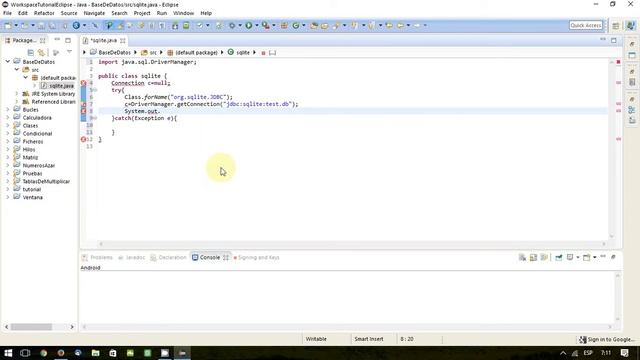The width and height of the screenshot is (640, 360).
Task: Open the Run button dropdown arrow
Action: tap(256, 25)
